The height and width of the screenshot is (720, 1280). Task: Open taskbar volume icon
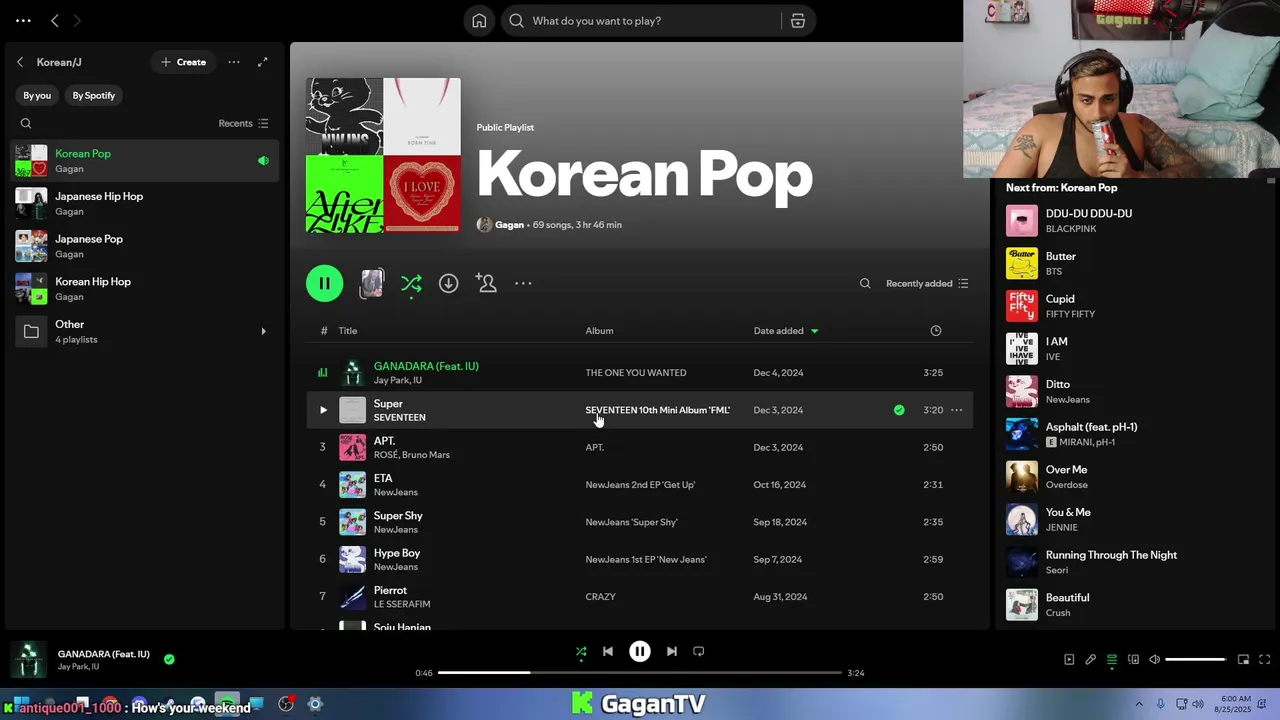point(1198,705)
